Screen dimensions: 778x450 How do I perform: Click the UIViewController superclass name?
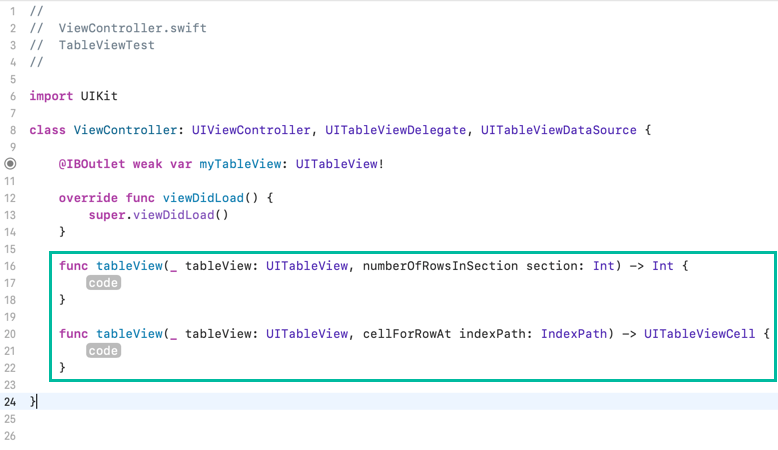[250, 130]
